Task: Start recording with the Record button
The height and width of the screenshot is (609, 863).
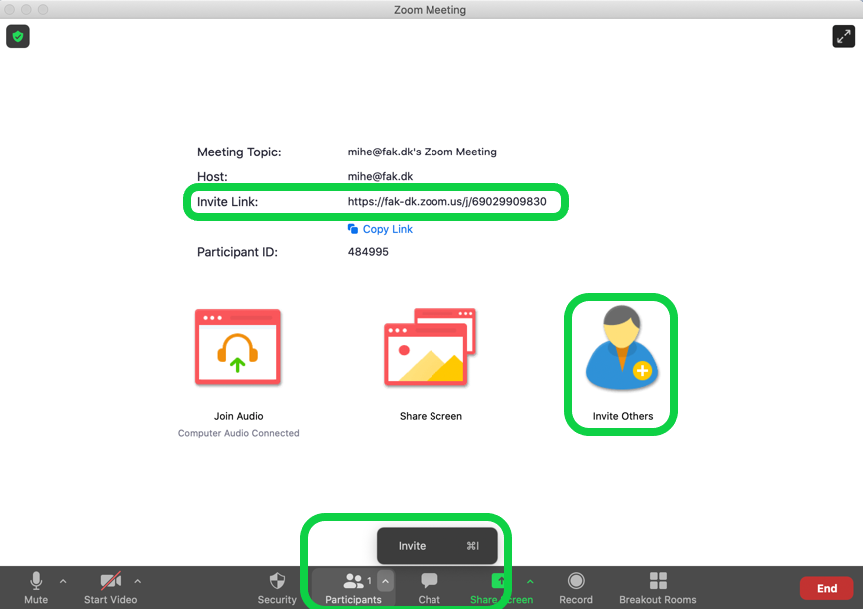Action: point(576,588)
